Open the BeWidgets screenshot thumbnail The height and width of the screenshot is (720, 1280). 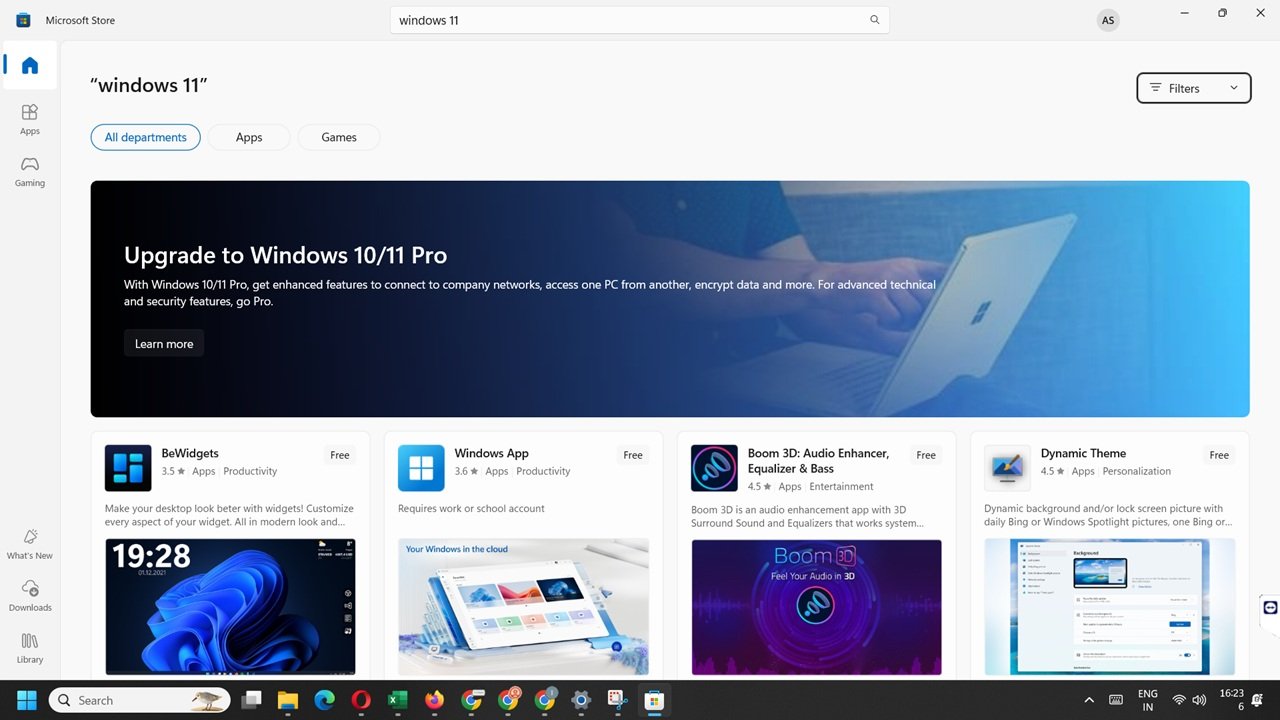(230, 607)
